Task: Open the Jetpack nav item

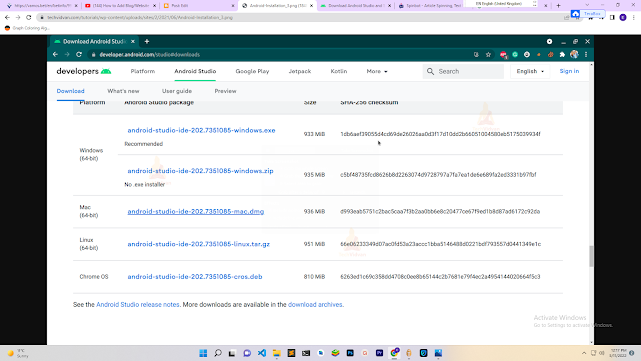Action: coord(300,71)
